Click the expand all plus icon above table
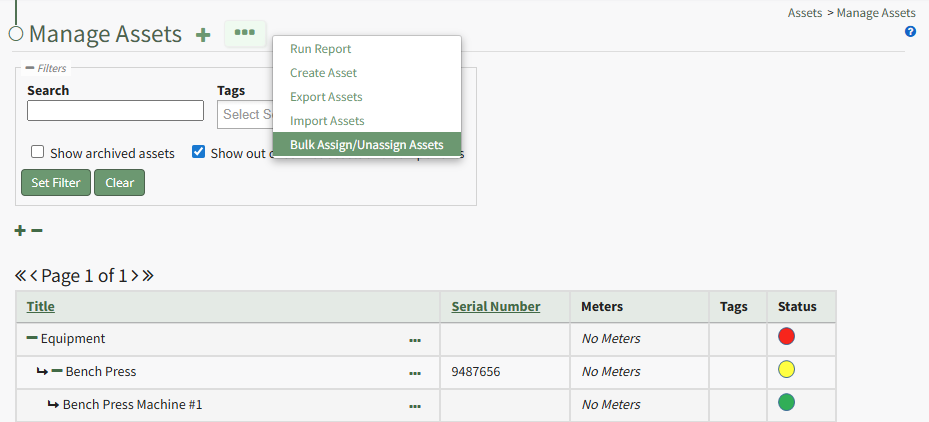The image size is (929, 422). click(20, 231)
